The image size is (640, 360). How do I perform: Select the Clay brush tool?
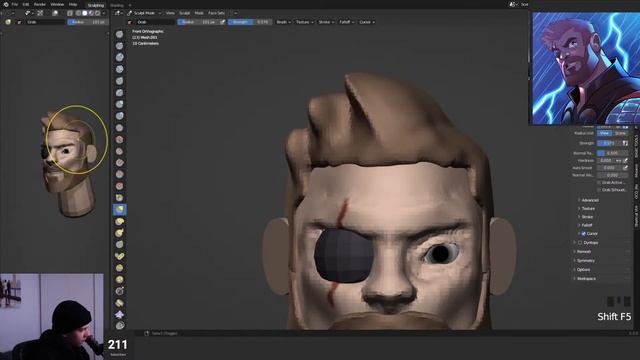pos(120,58)
